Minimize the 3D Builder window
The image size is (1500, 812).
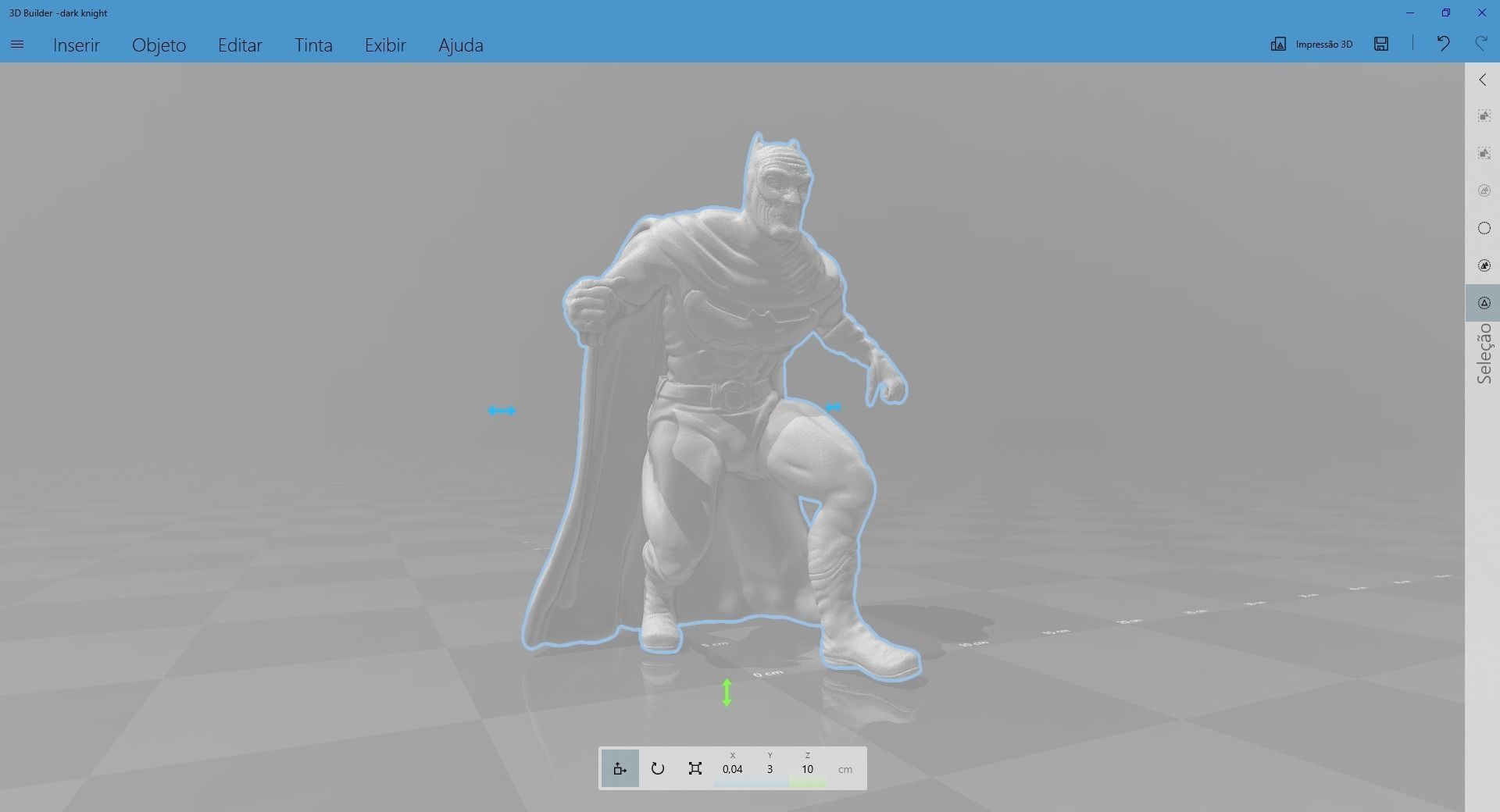click(x=1410, y=12)
